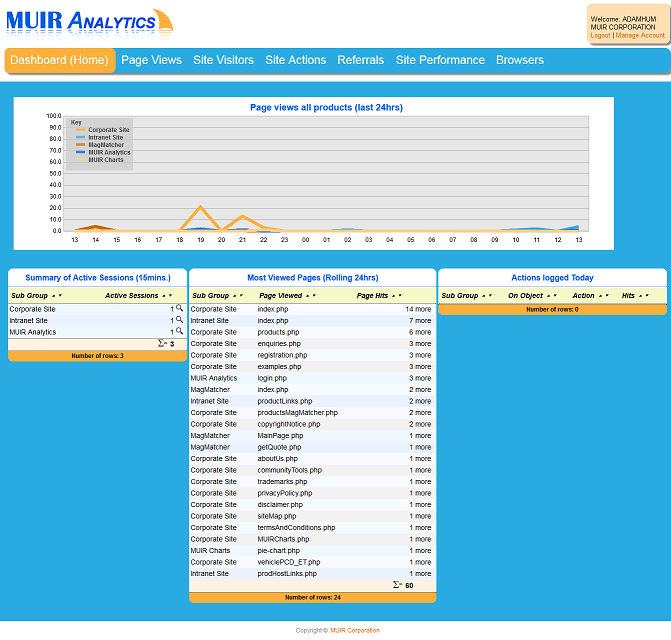Sort Active Sessions column ascending arrow

(x=163, y=296)
